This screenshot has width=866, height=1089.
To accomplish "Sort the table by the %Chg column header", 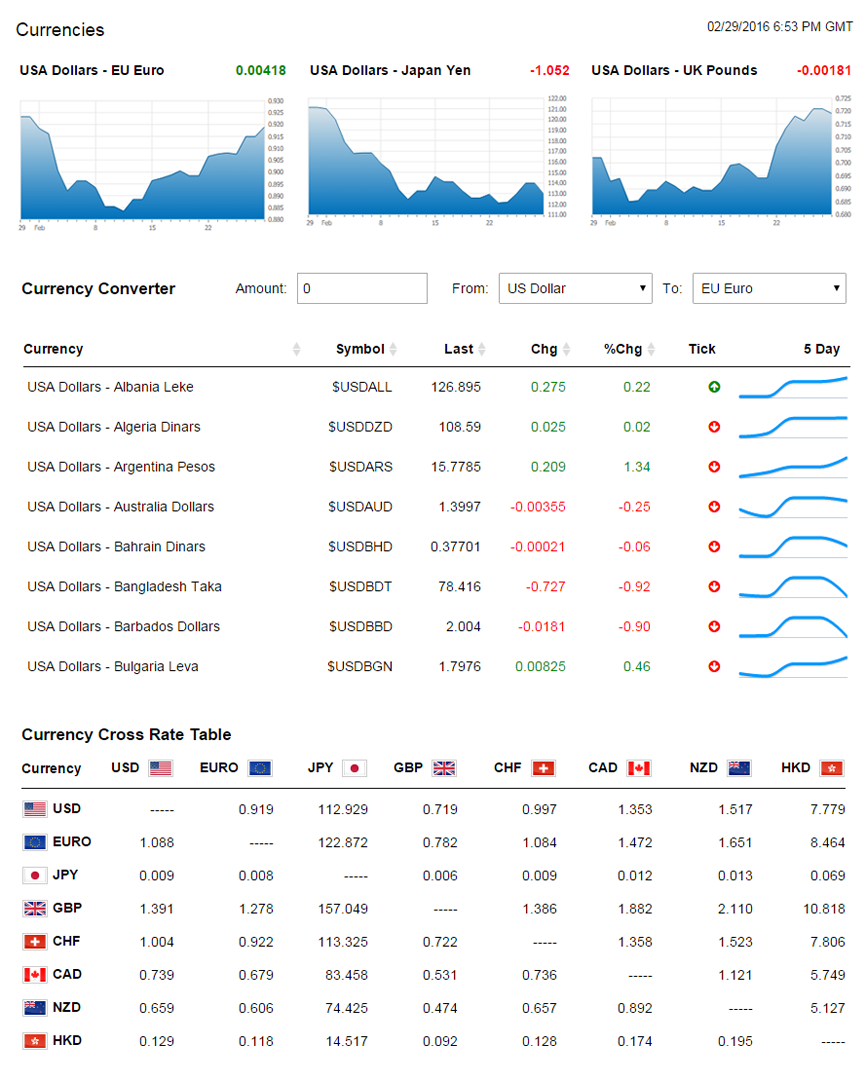I will 623,349.
